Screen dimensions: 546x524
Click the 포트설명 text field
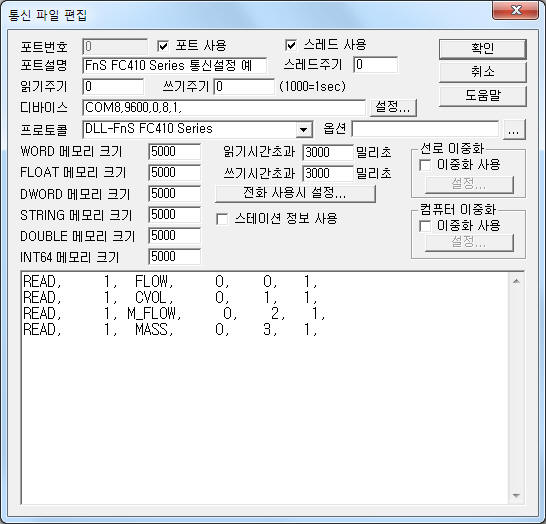(x=175, y=65)
